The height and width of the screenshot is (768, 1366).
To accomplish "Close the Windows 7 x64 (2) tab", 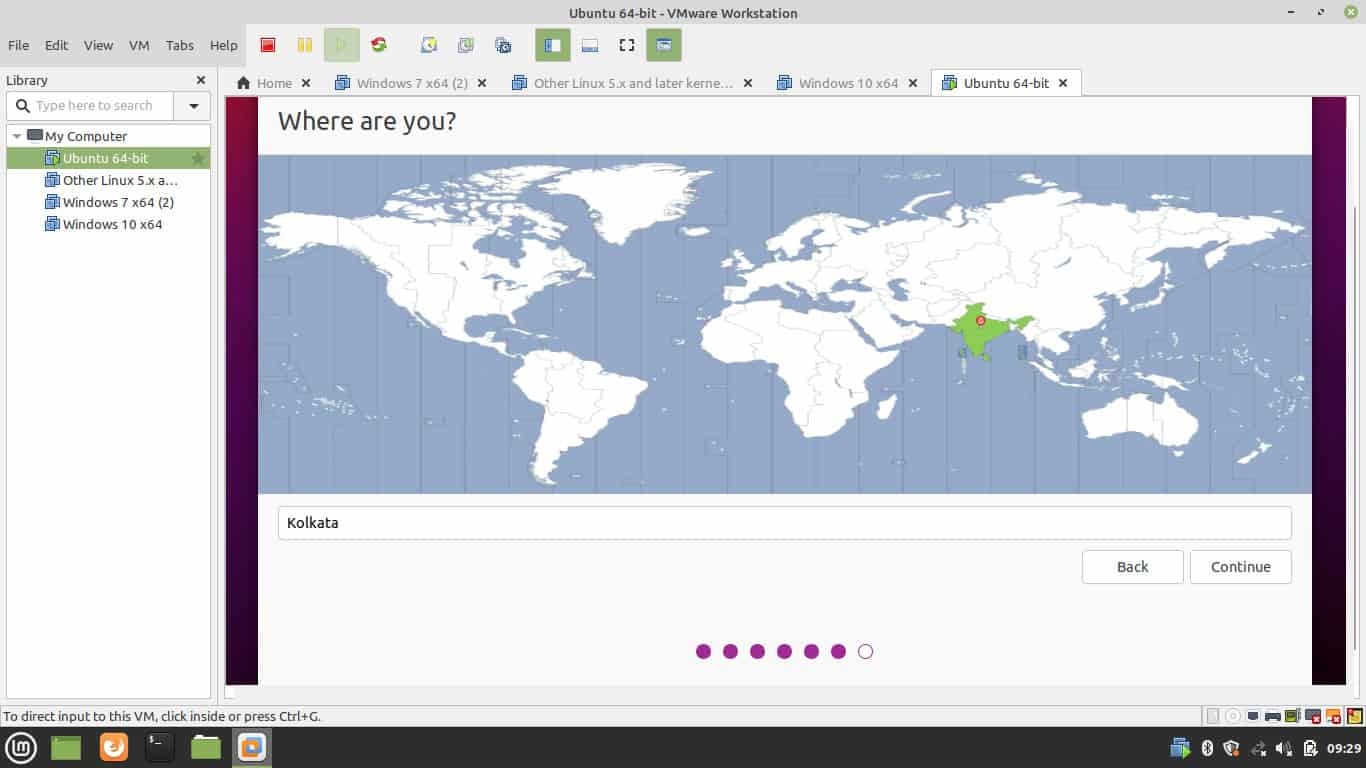I will [482, 83].
